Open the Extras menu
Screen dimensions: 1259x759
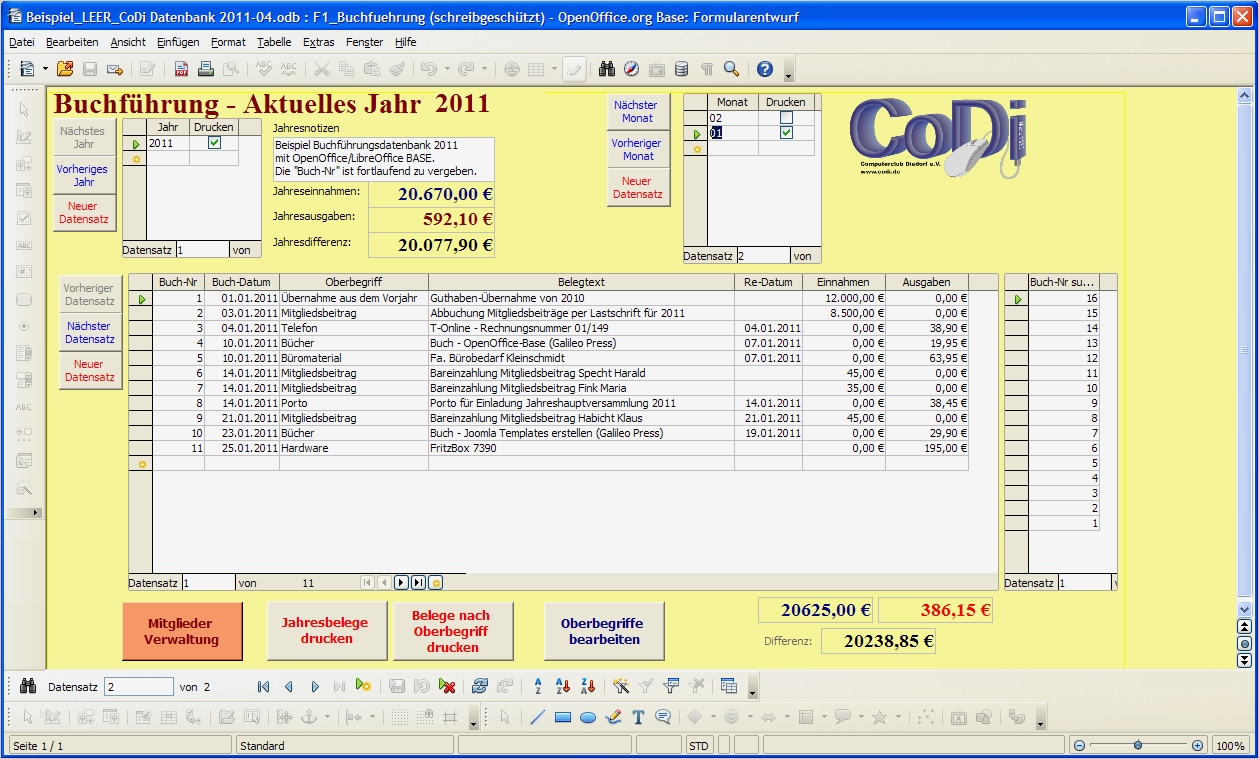click(317, 42)
